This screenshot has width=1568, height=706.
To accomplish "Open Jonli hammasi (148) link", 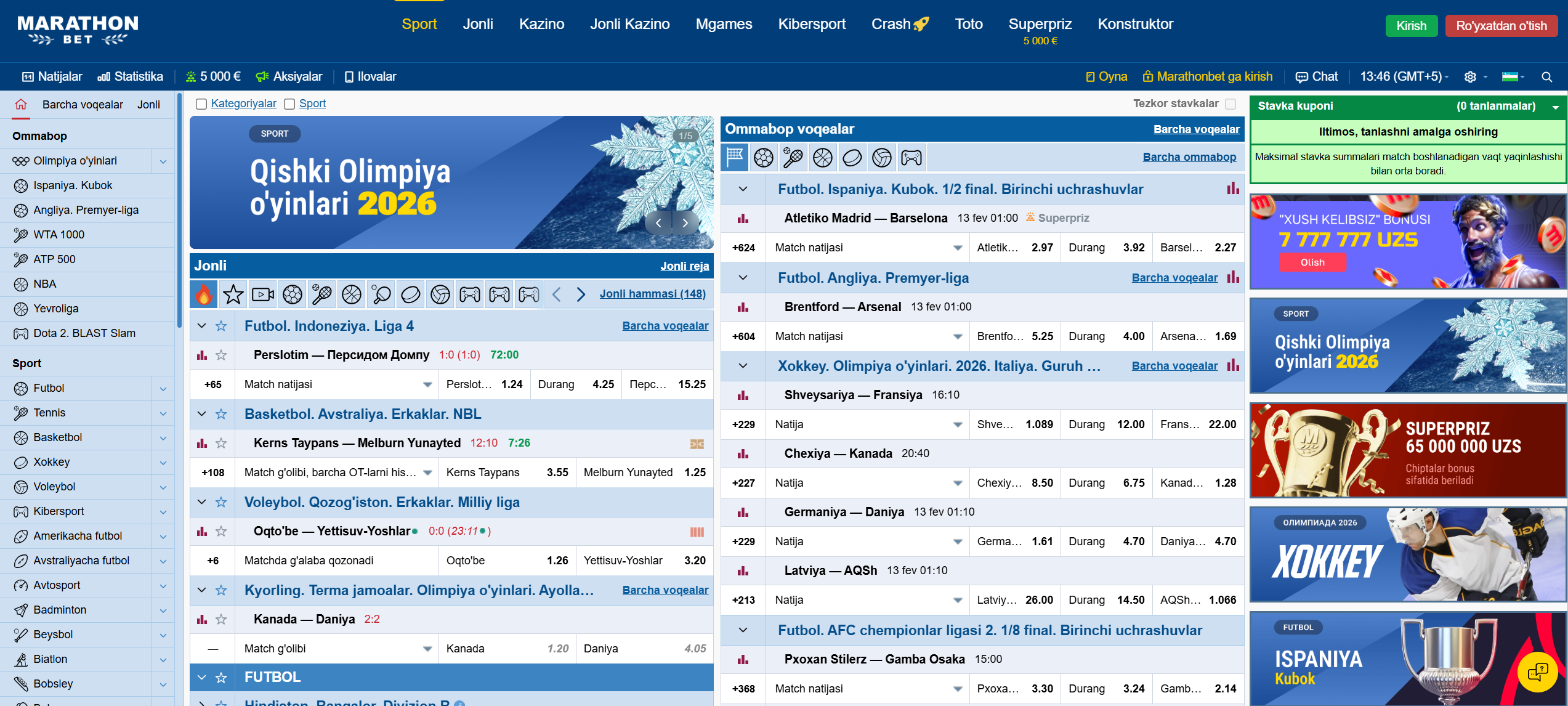I will pos(652,294).
